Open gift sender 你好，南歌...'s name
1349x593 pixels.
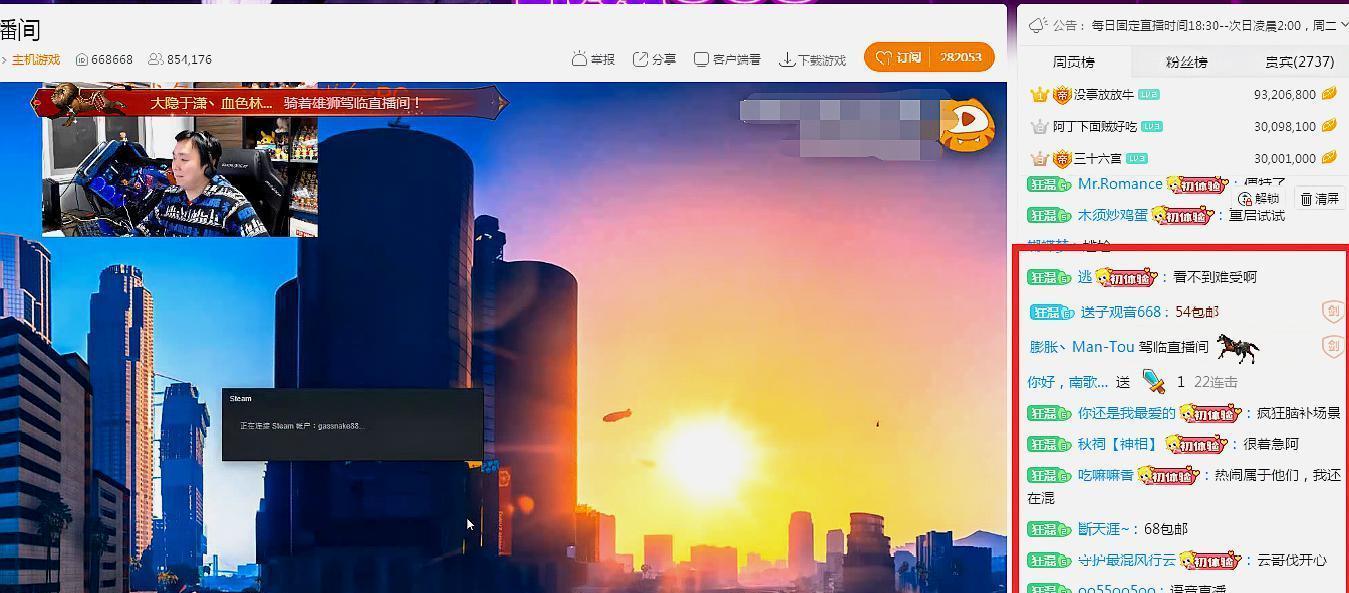(x=1067, y=382)
